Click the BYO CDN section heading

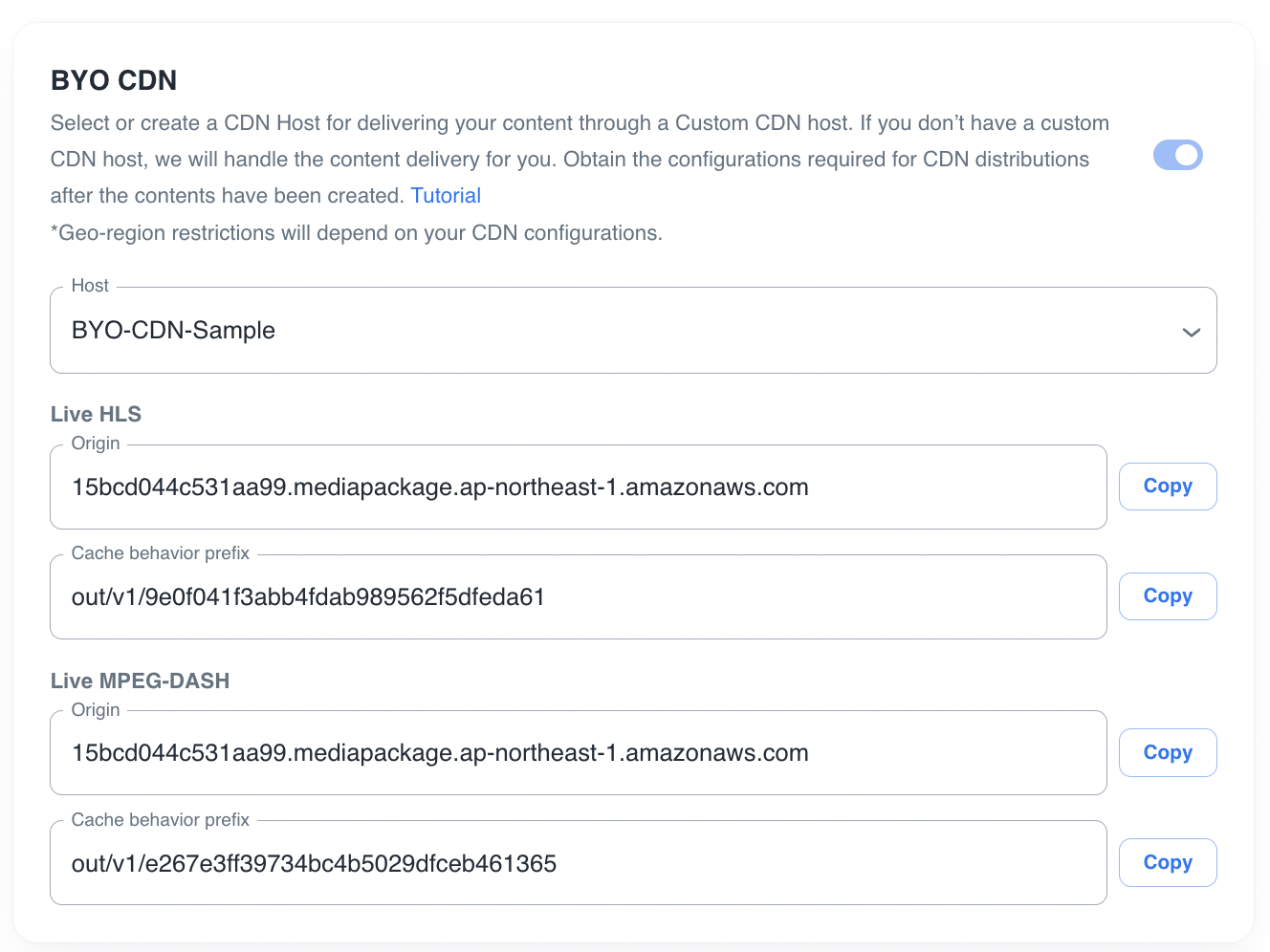pos(114,80)
